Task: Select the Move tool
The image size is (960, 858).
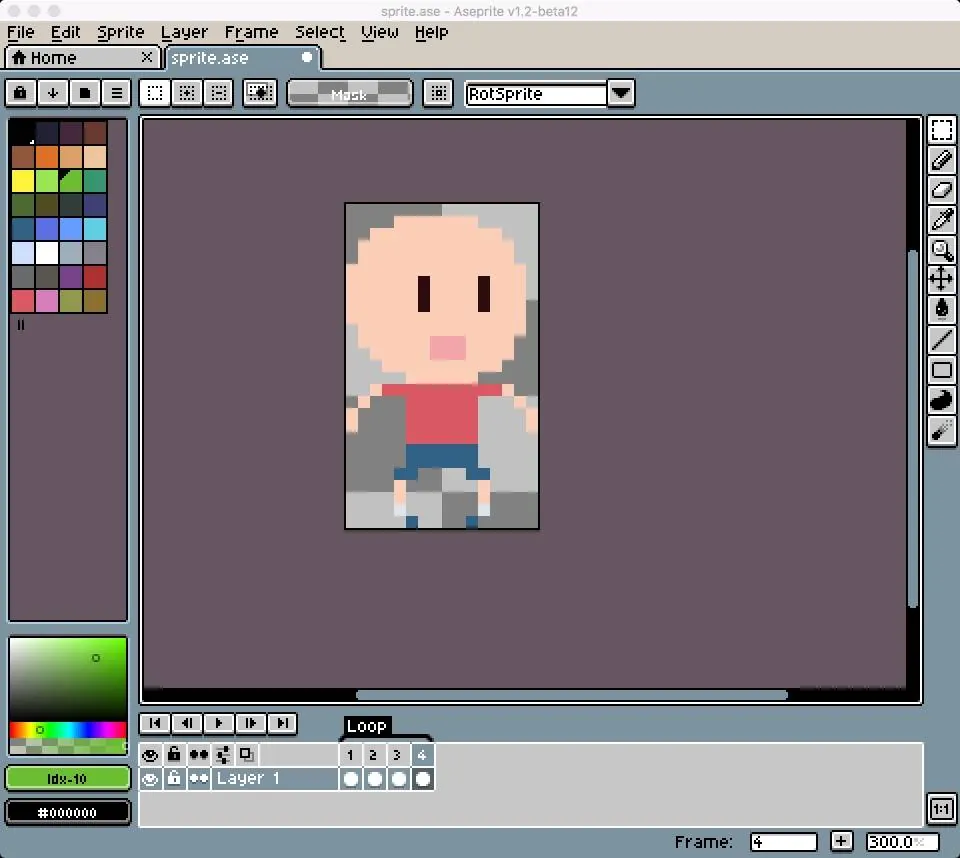Action: (941, 279)
